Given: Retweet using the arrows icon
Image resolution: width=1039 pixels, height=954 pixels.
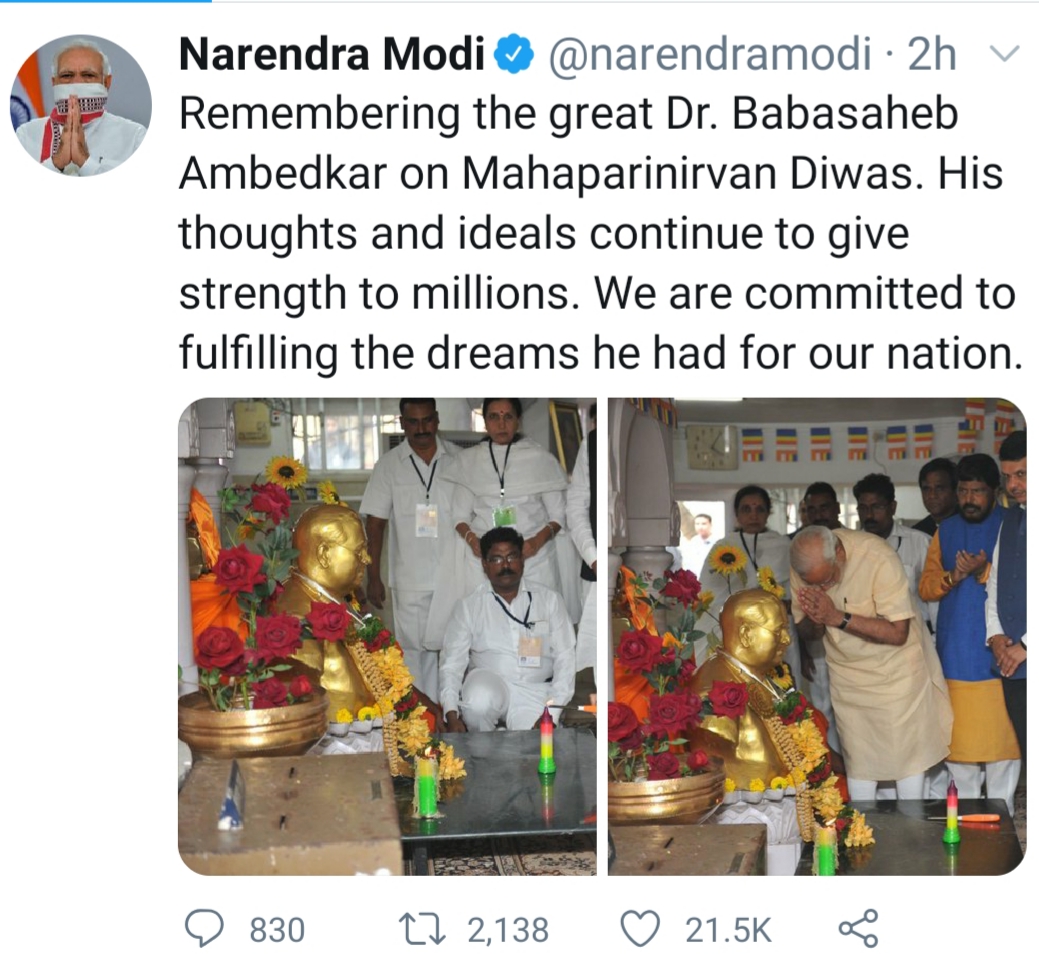Looking at the screenshot, I should [421, 929].
